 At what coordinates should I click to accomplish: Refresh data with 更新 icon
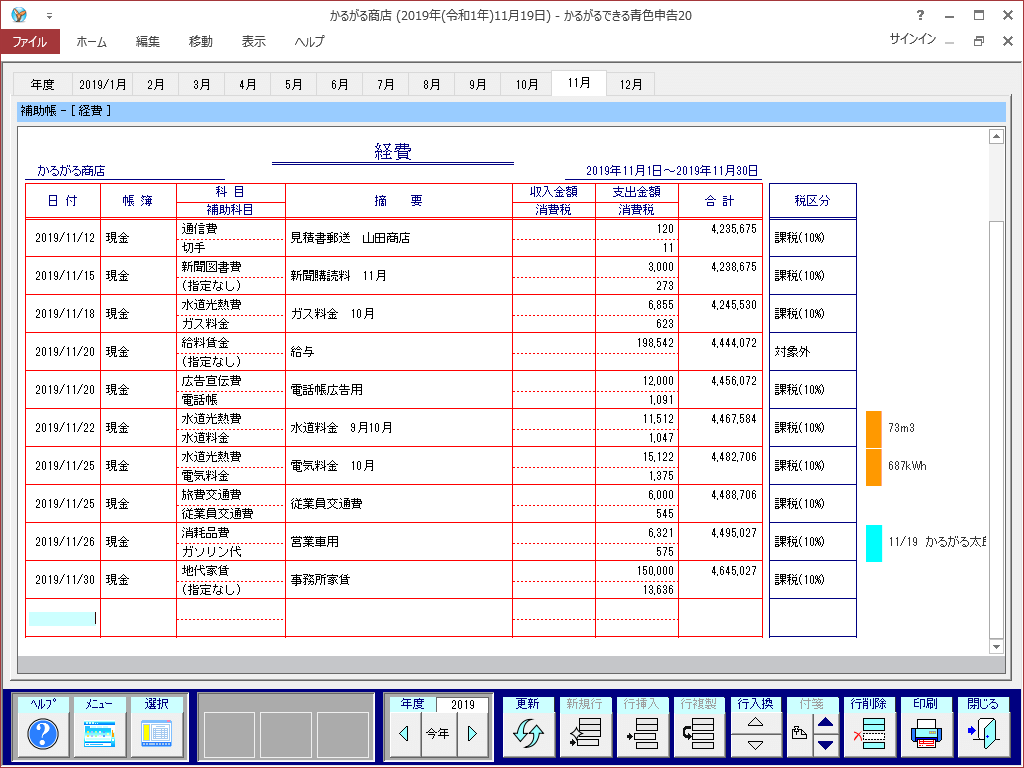[528, 733]
